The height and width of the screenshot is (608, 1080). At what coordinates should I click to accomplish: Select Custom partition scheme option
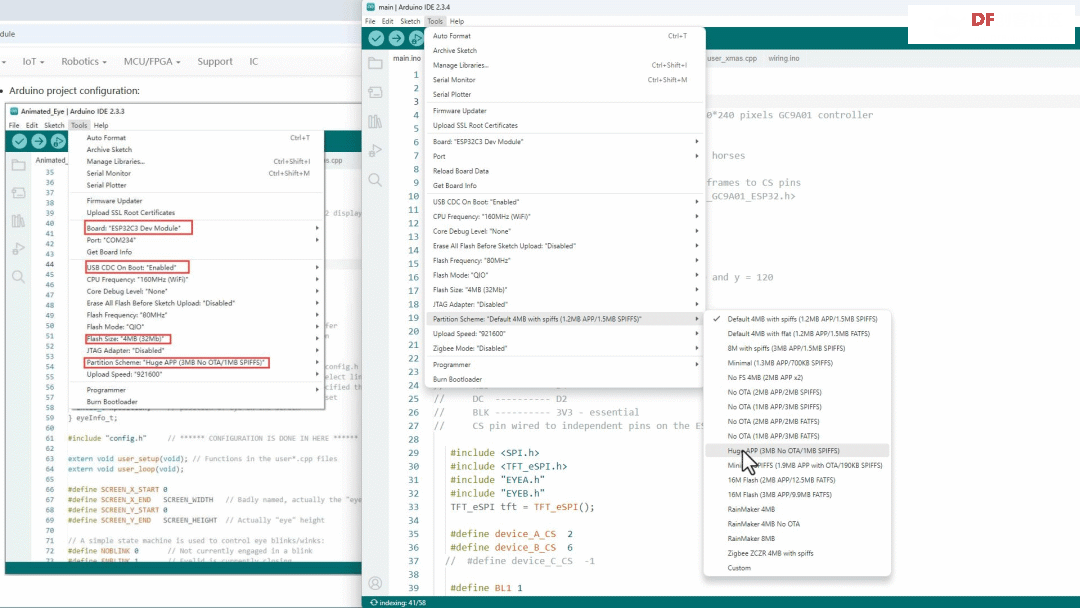click(x=797, y=568)
